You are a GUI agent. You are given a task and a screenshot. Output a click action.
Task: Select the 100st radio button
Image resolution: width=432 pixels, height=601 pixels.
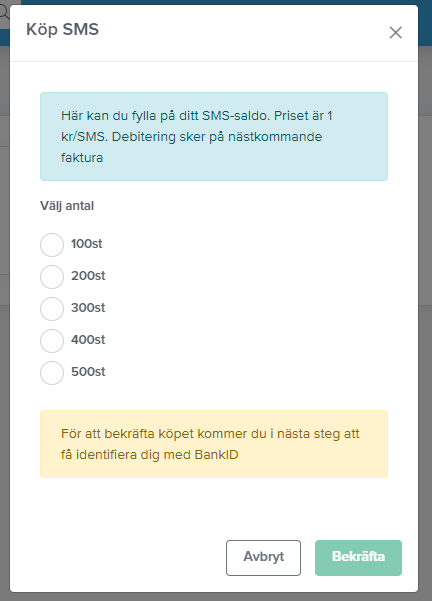coord(52,245)
